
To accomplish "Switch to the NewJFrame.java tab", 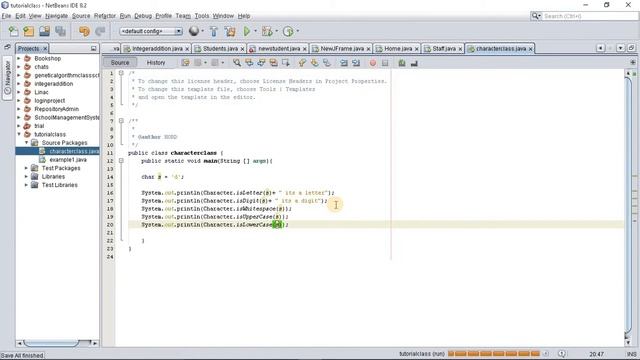I will (x=342, y=49).
